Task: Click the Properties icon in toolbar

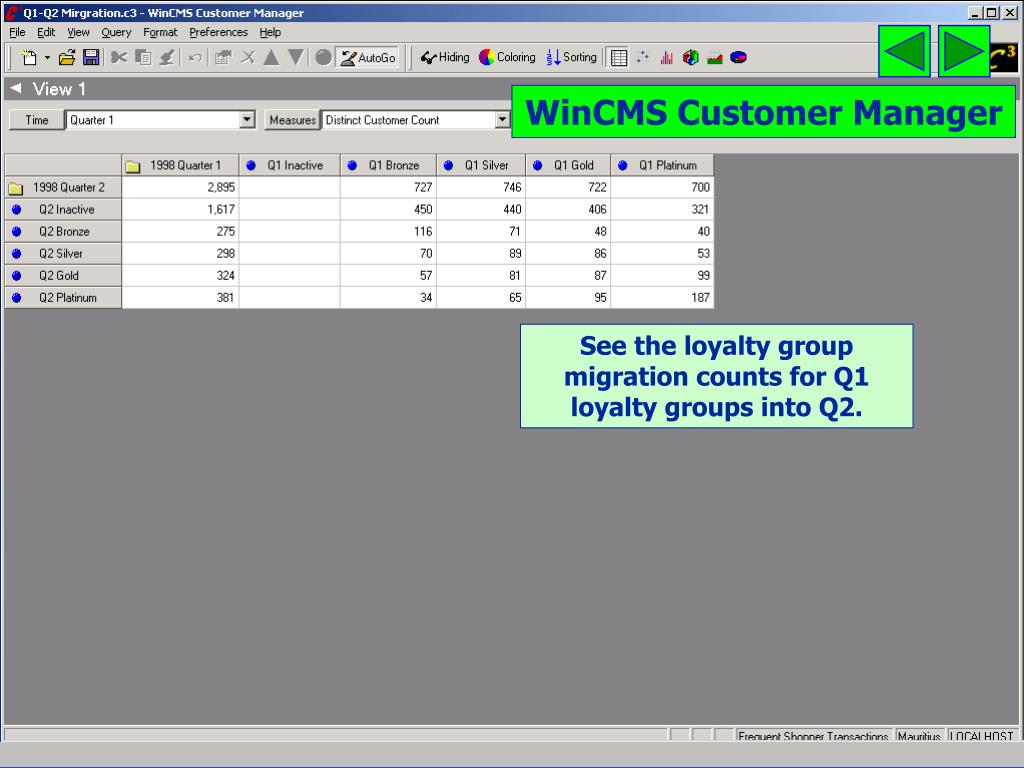Action: 223,57
